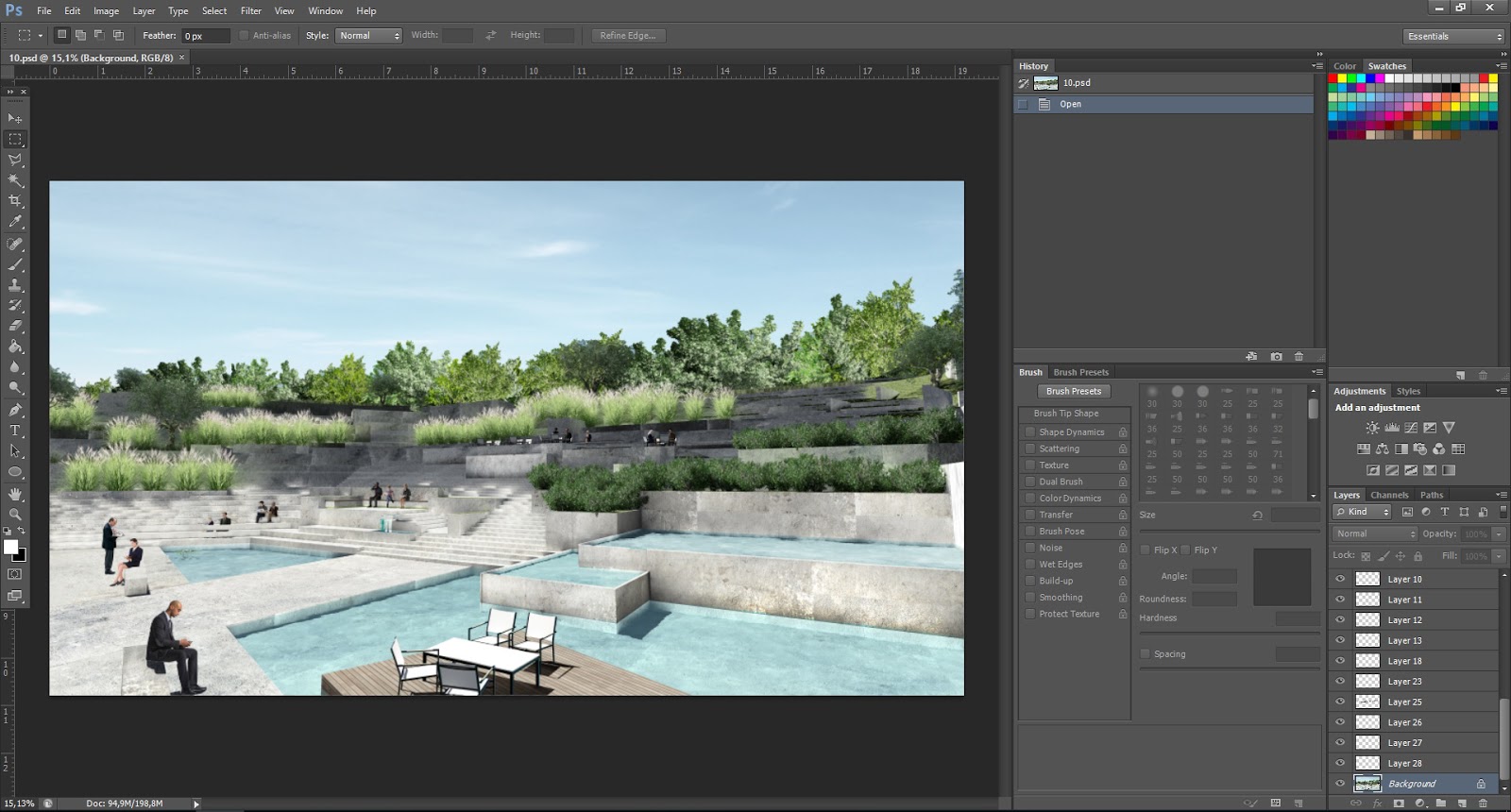Open layer blend mode Normal dropdown
Viewport: 1511px width, 812px height.
click(x=1375, y=533)
